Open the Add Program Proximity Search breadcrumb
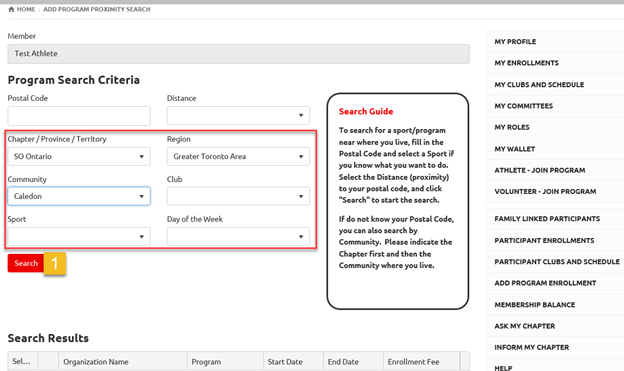The width and height of the screenshot is (624, 371). pos(97,9)
